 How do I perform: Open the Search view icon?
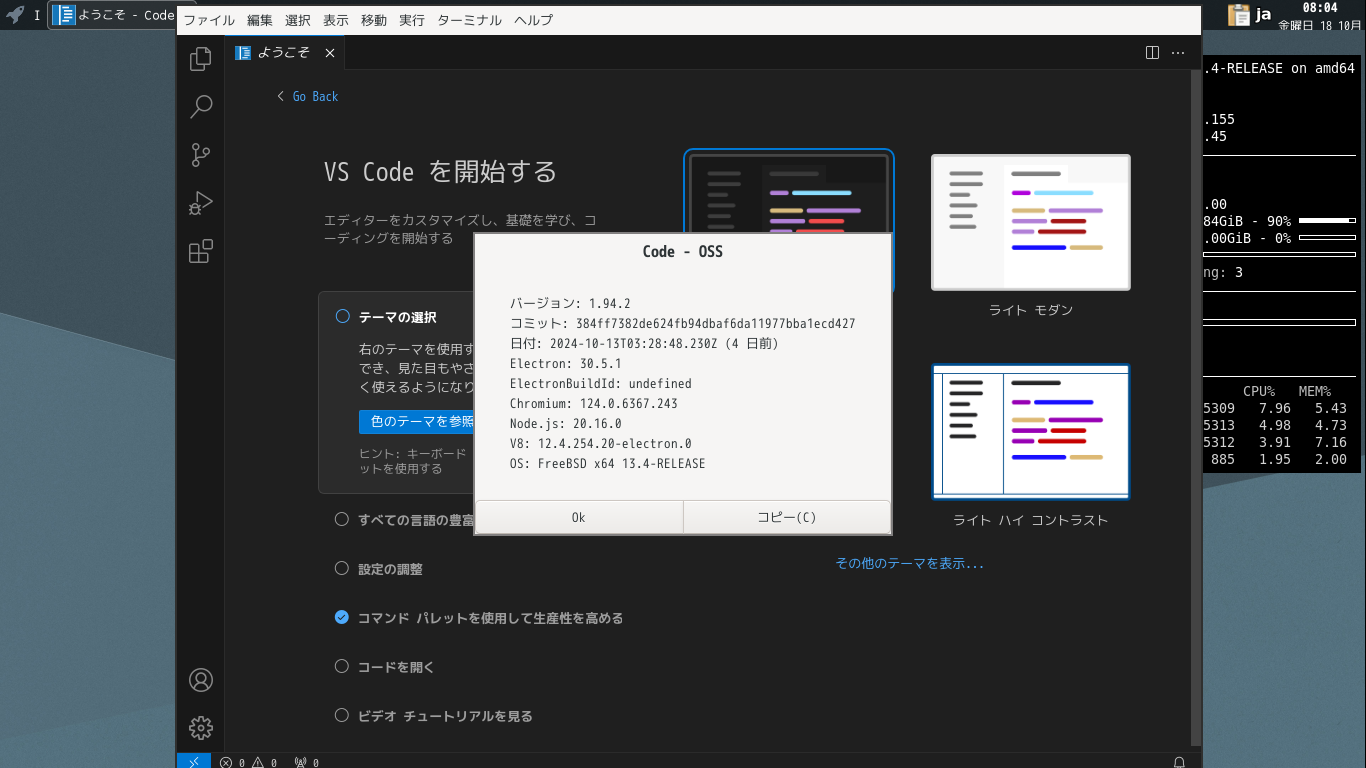pos(201,107)
